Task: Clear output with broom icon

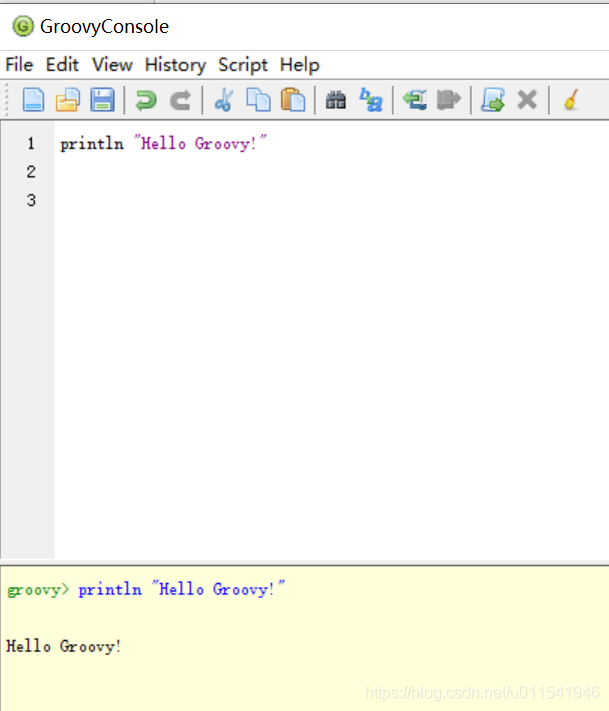Action: [x=571, y=100]
